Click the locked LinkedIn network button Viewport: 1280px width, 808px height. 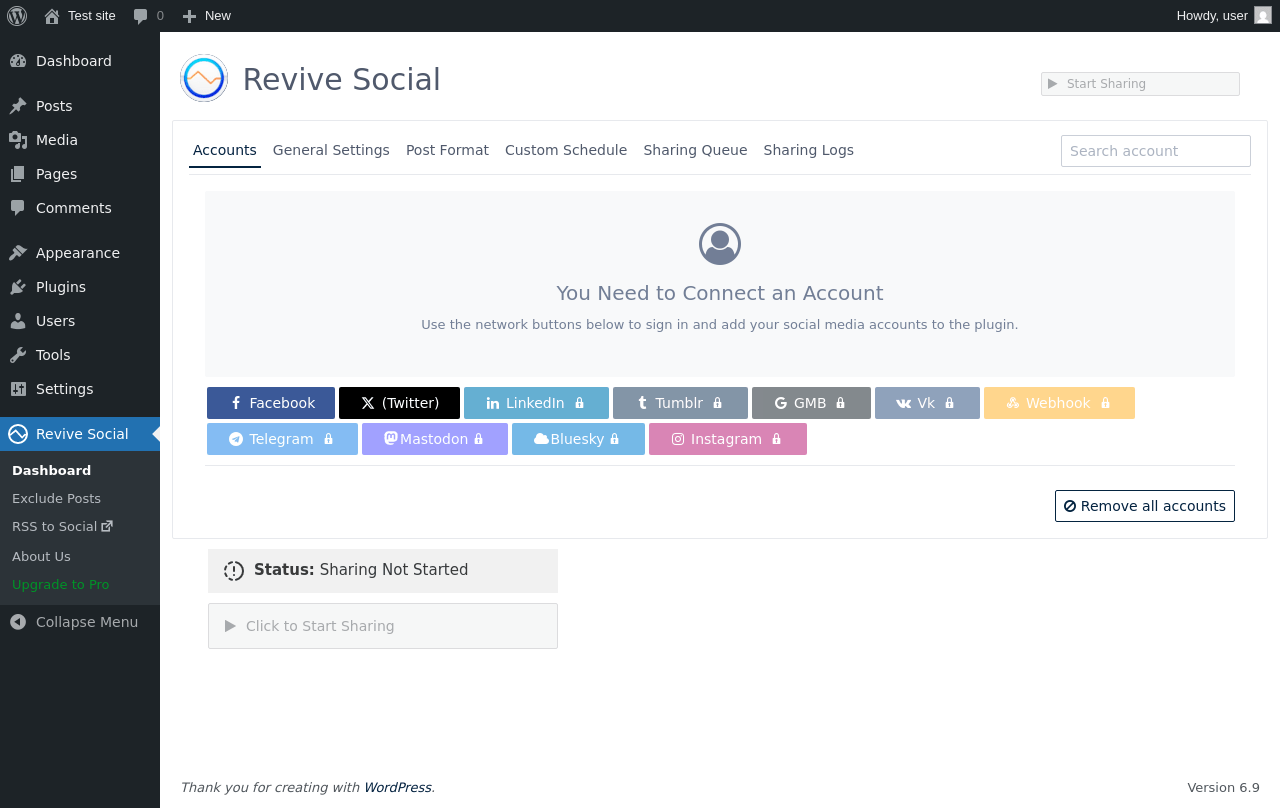[536, 403]
